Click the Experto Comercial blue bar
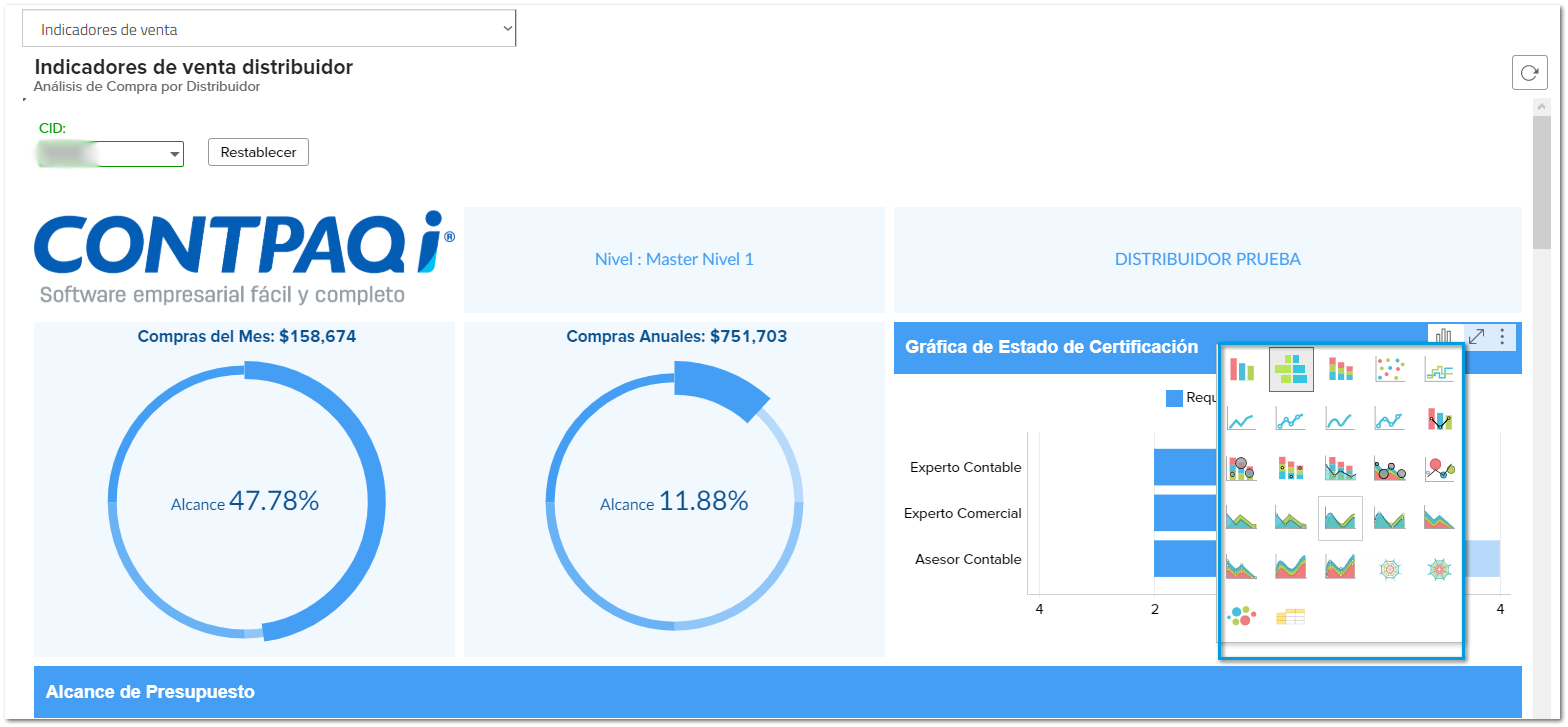Screen dimensions: 1568x727 (x=1186, y=513)
